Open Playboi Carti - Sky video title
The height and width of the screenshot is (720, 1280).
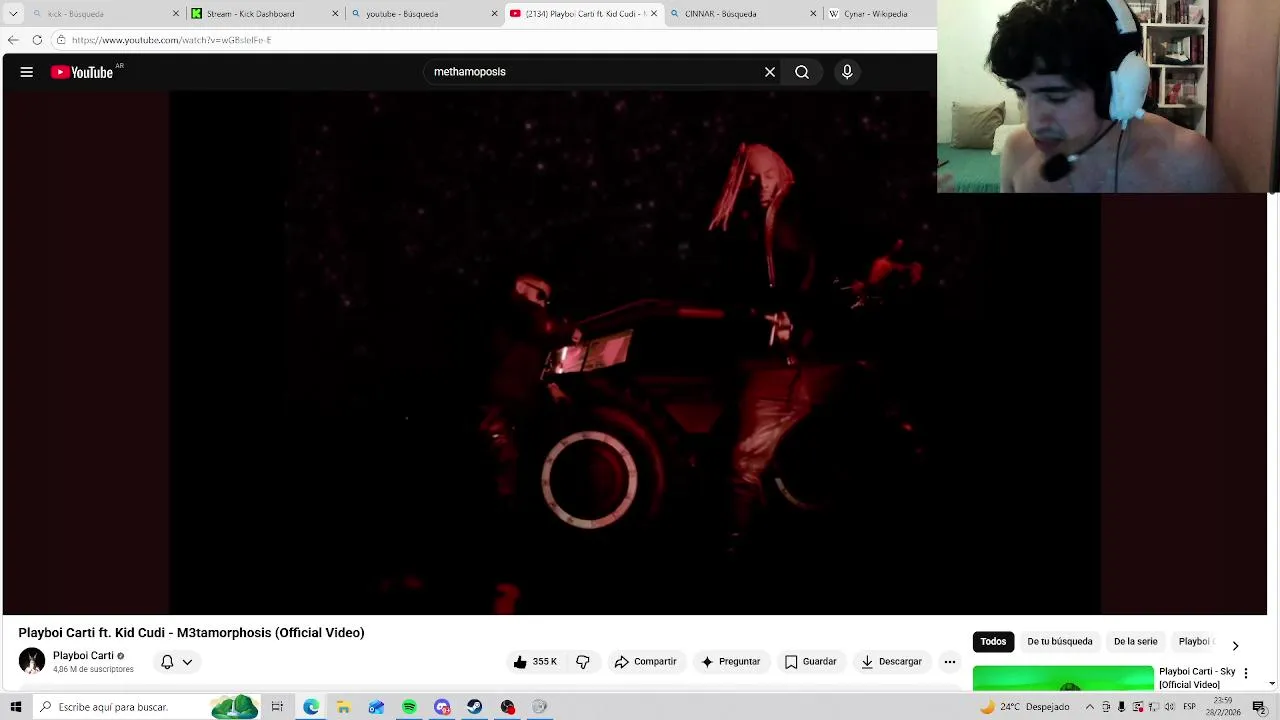pos(1197,678)
